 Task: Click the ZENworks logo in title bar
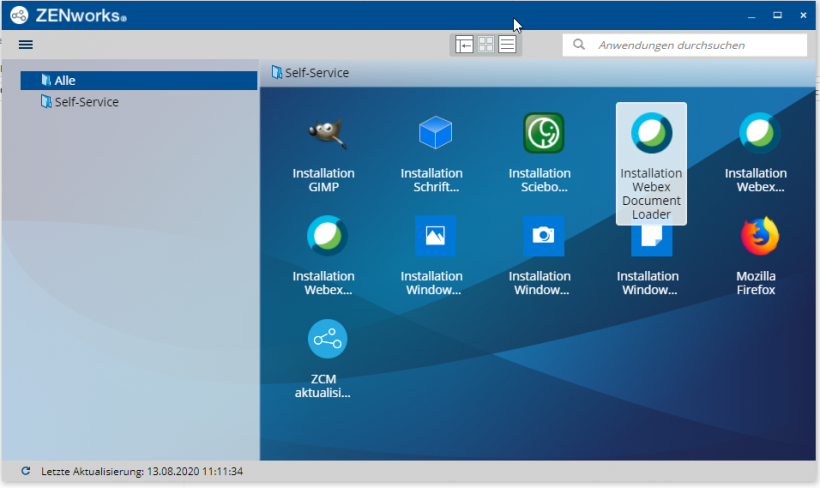(x=19, y=15)
